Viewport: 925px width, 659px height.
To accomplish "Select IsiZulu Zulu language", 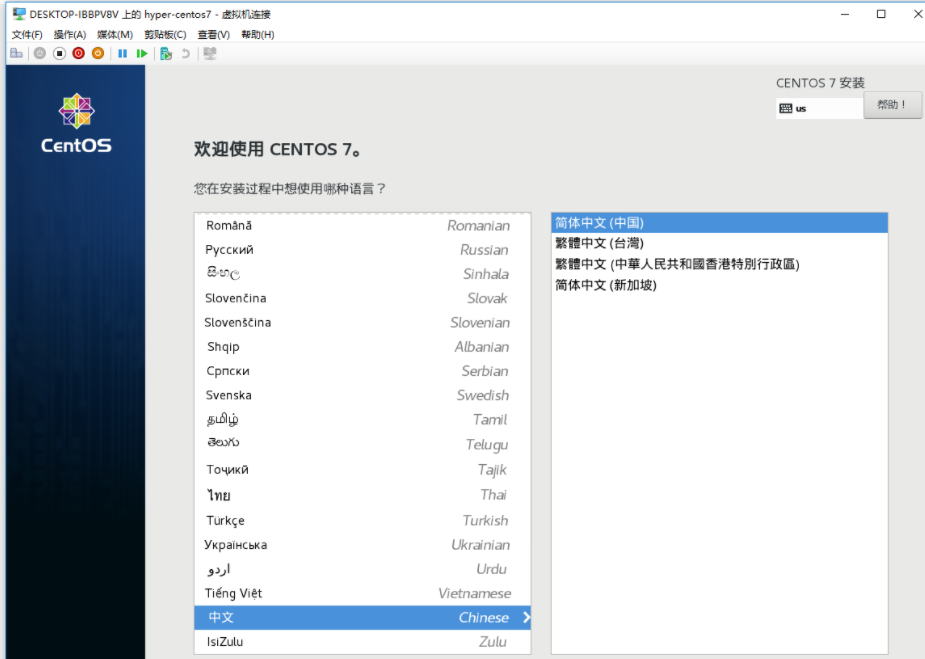I will click(x=362, y=642).
